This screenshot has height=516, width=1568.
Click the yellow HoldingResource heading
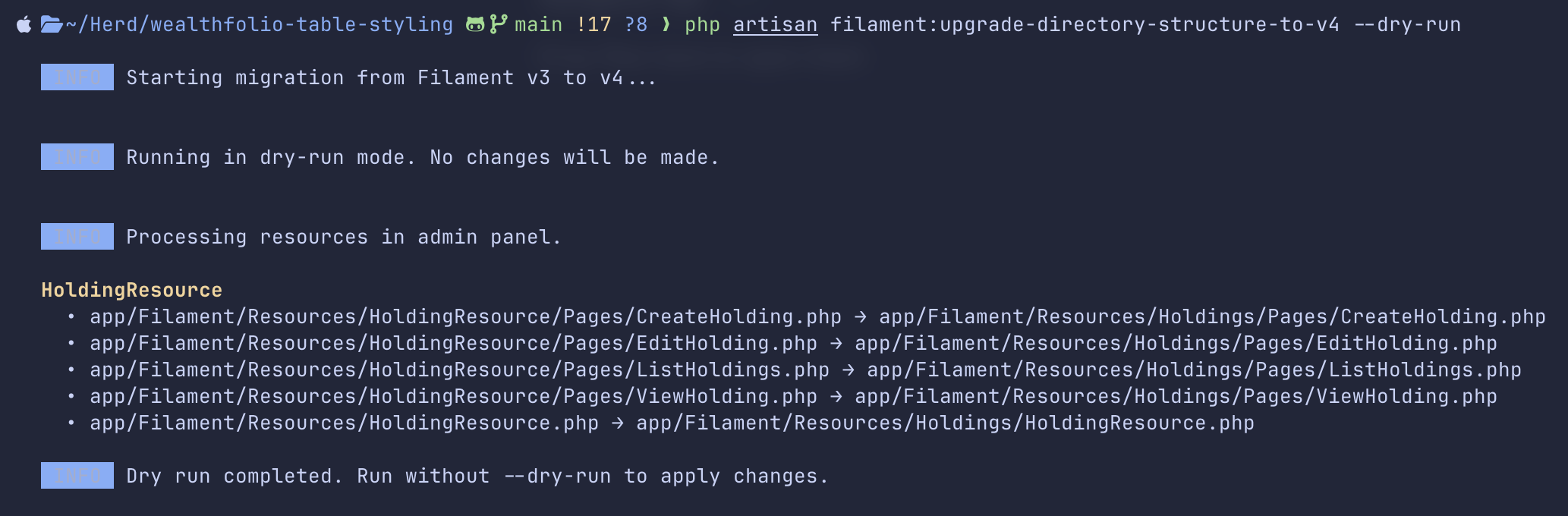(131, 290)
